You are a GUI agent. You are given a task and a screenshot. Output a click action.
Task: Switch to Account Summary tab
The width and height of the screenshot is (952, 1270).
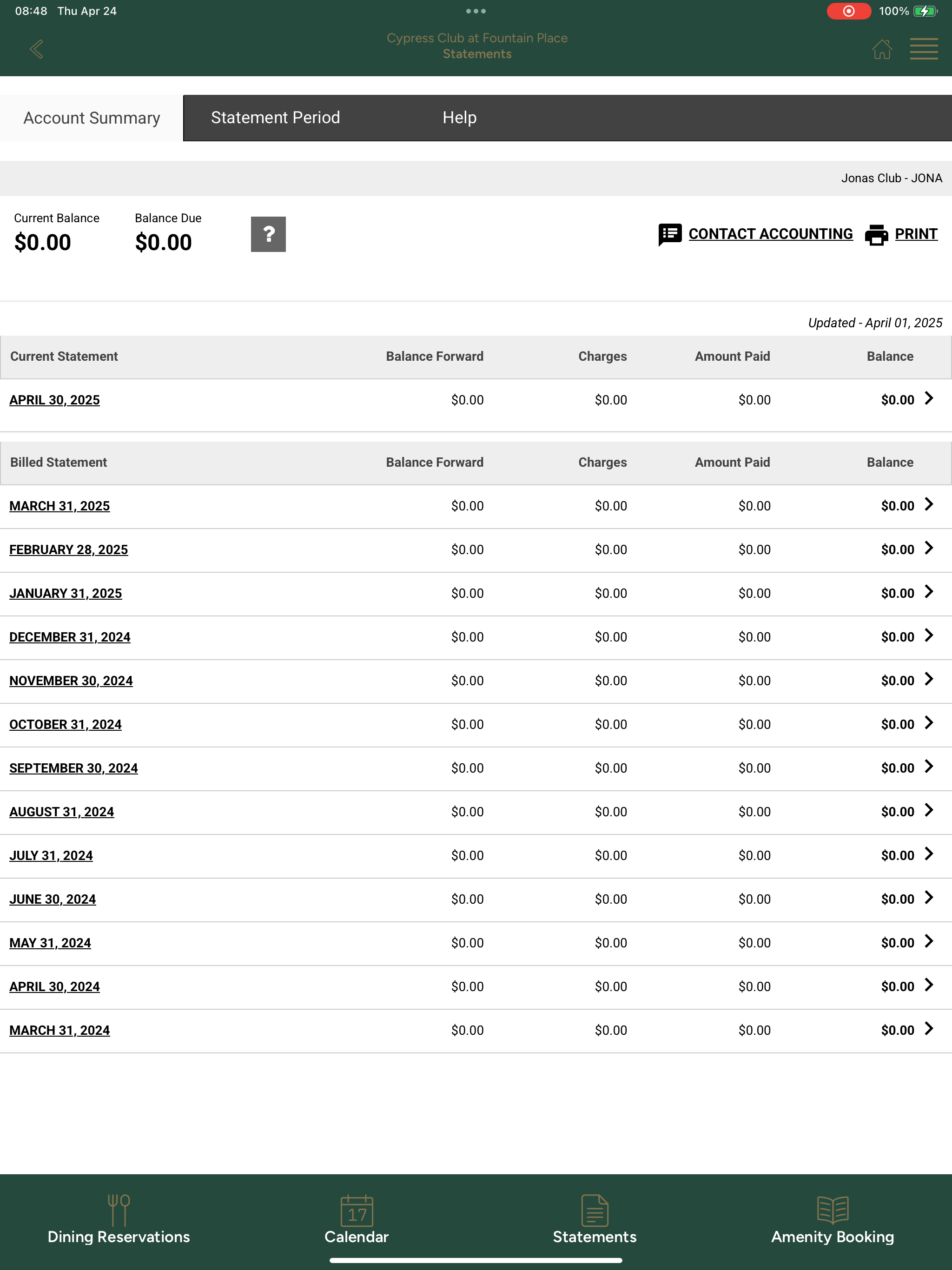92,118
